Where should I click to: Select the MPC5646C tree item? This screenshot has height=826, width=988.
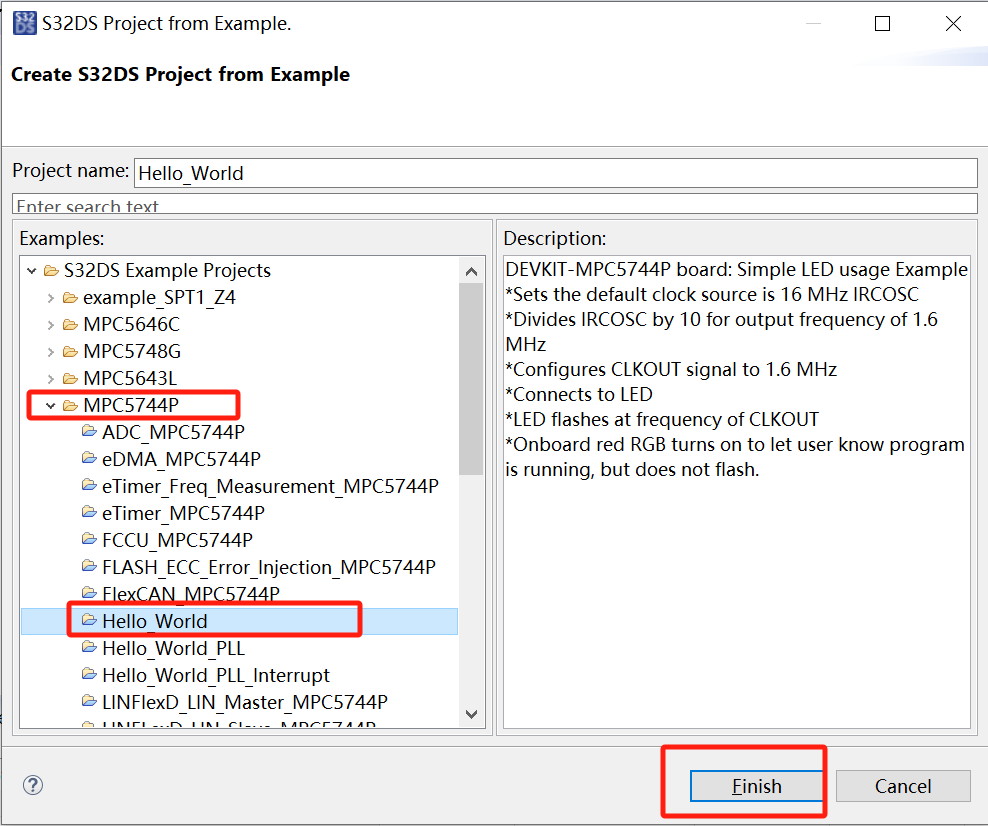pos(131,324)
